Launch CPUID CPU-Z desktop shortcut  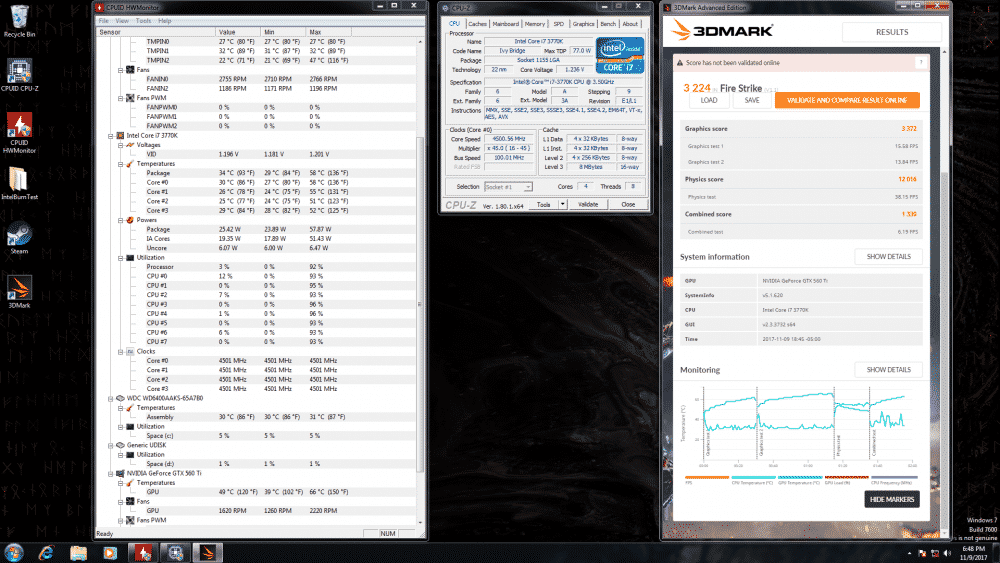click(19, 75)
